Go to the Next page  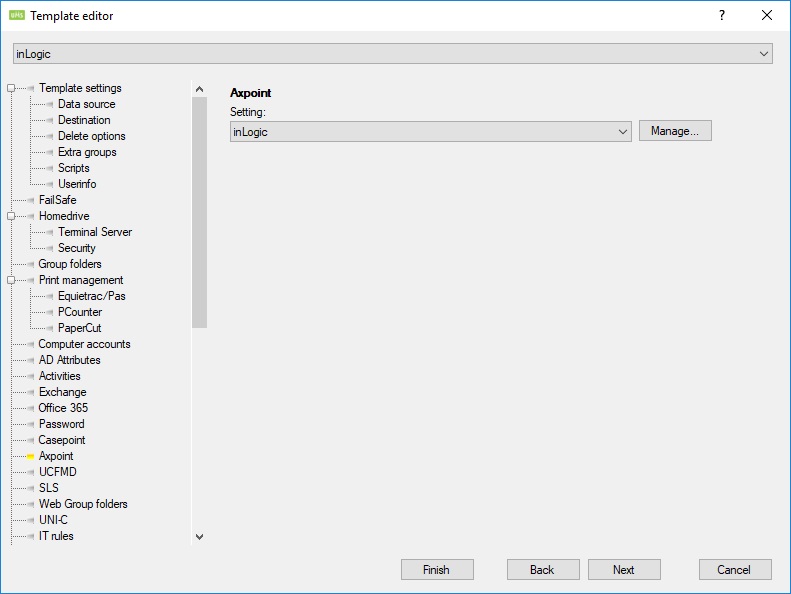tap(624, 569)
